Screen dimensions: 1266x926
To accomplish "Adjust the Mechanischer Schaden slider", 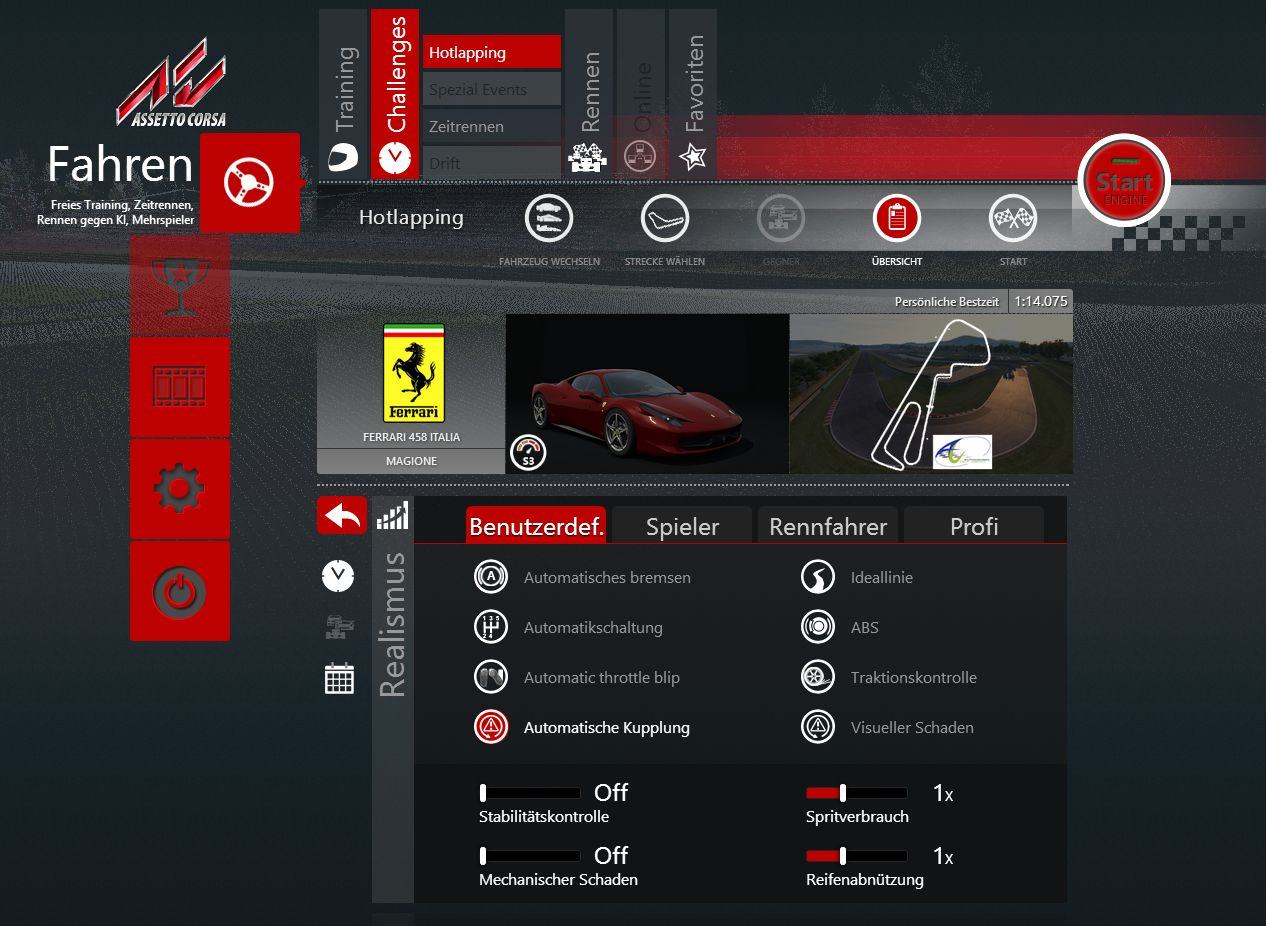I will [530, 856].
